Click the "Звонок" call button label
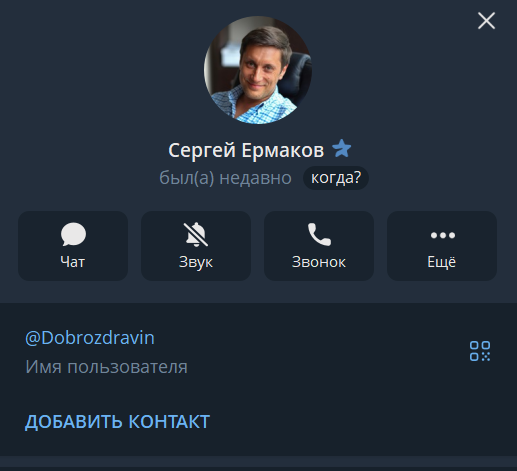517x471 pixels. click(319, 262)
